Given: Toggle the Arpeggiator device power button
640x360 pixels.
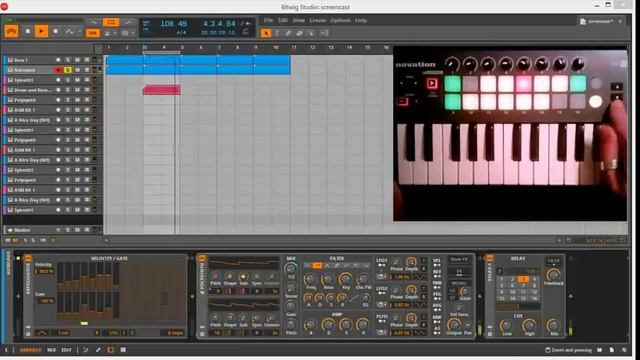Looking at the screenshot, I should 28,258.
